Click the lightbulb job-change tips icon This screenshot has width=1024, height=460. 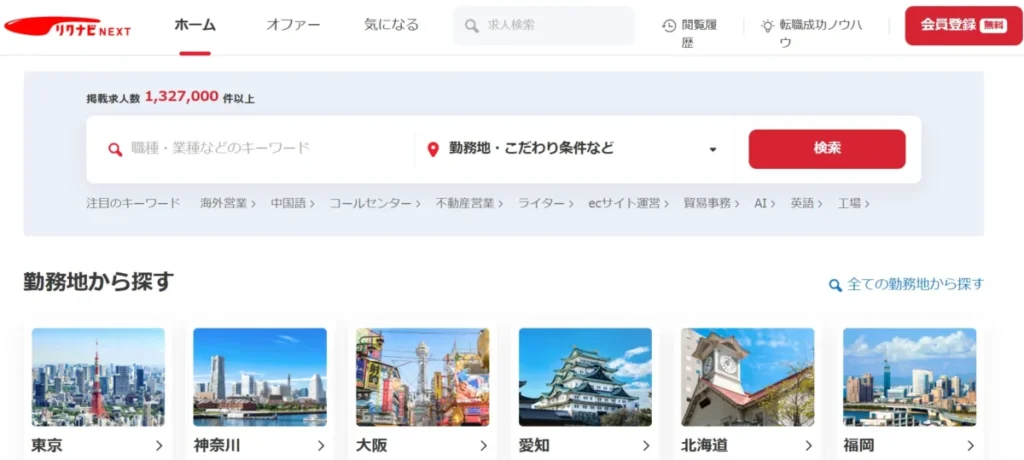point(767,26)
